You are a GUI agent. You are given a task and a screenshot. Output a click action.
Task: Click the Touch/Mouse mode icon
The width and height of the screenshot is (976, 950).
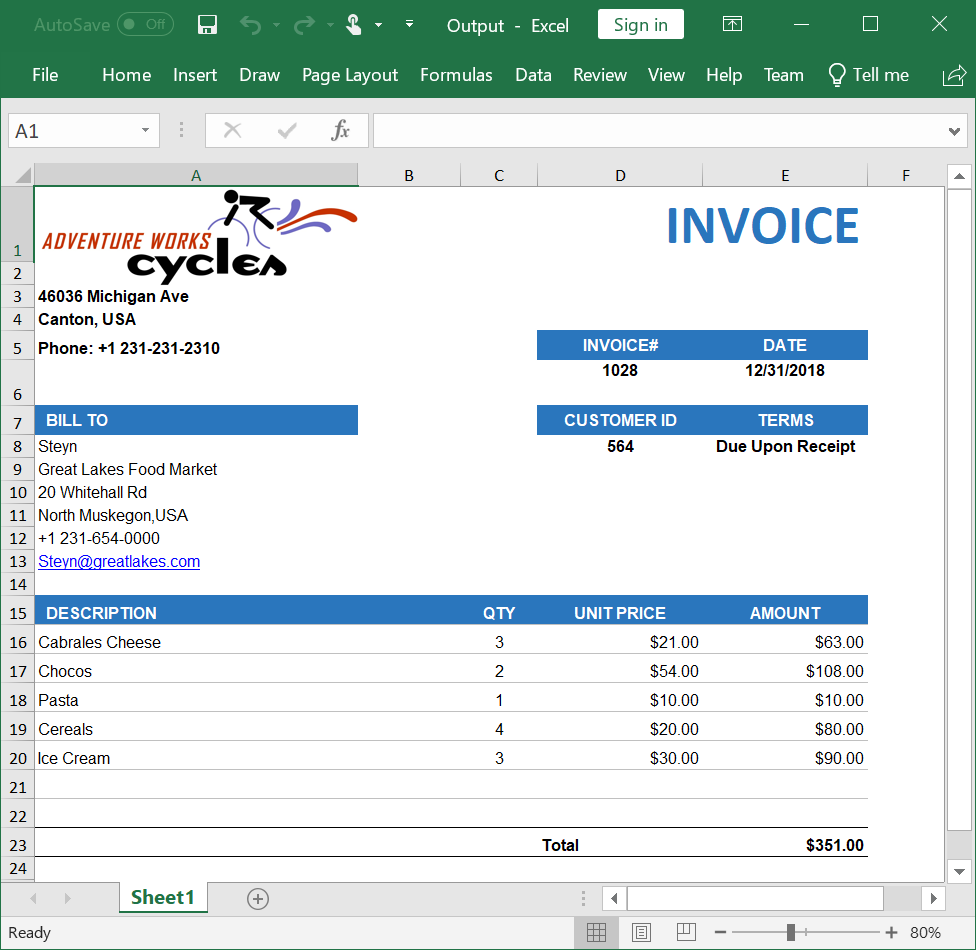[x=354, y=25]
